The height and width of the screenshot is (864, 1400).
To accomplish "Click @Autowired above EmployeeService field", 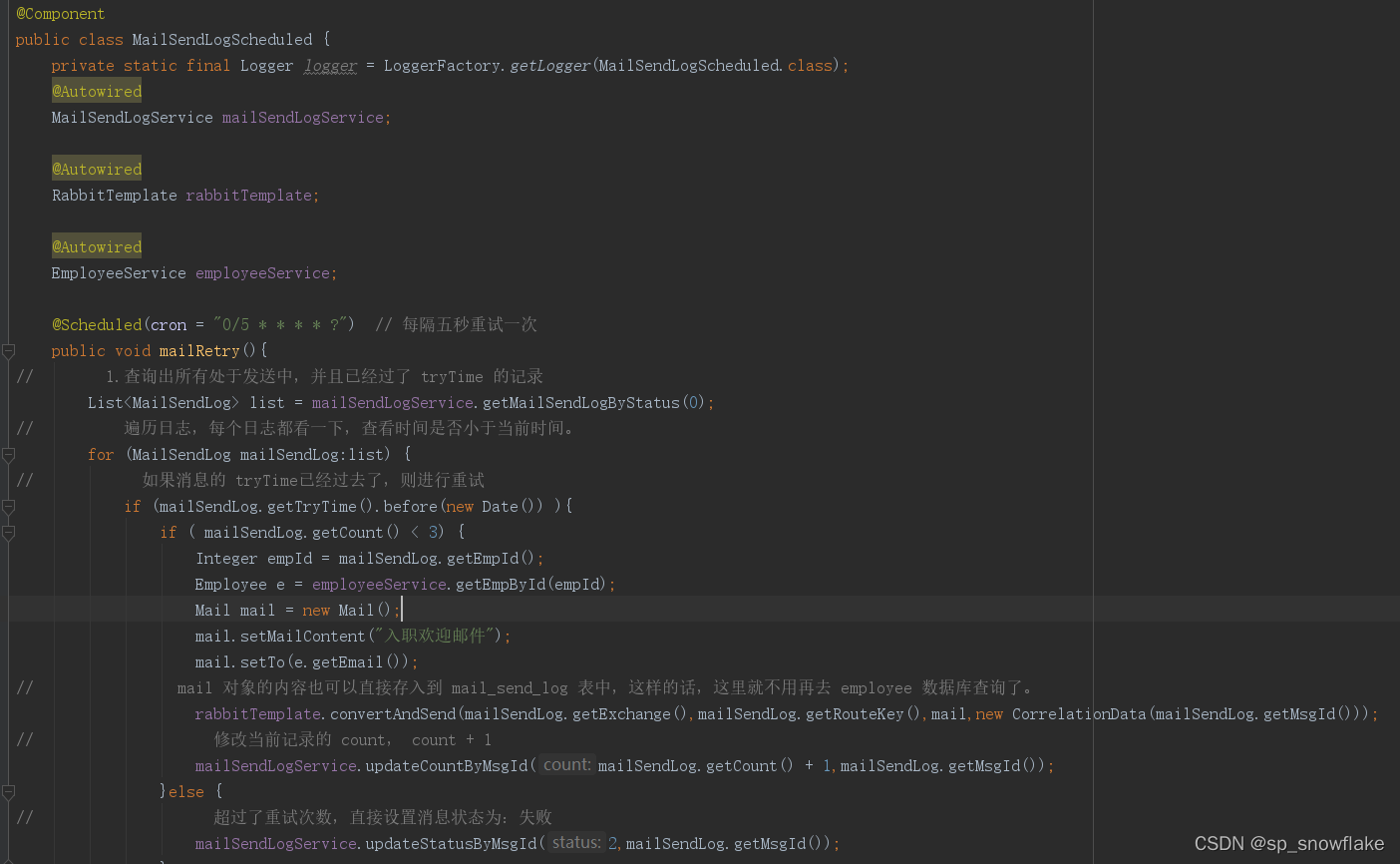I will (x=97, y=247).
